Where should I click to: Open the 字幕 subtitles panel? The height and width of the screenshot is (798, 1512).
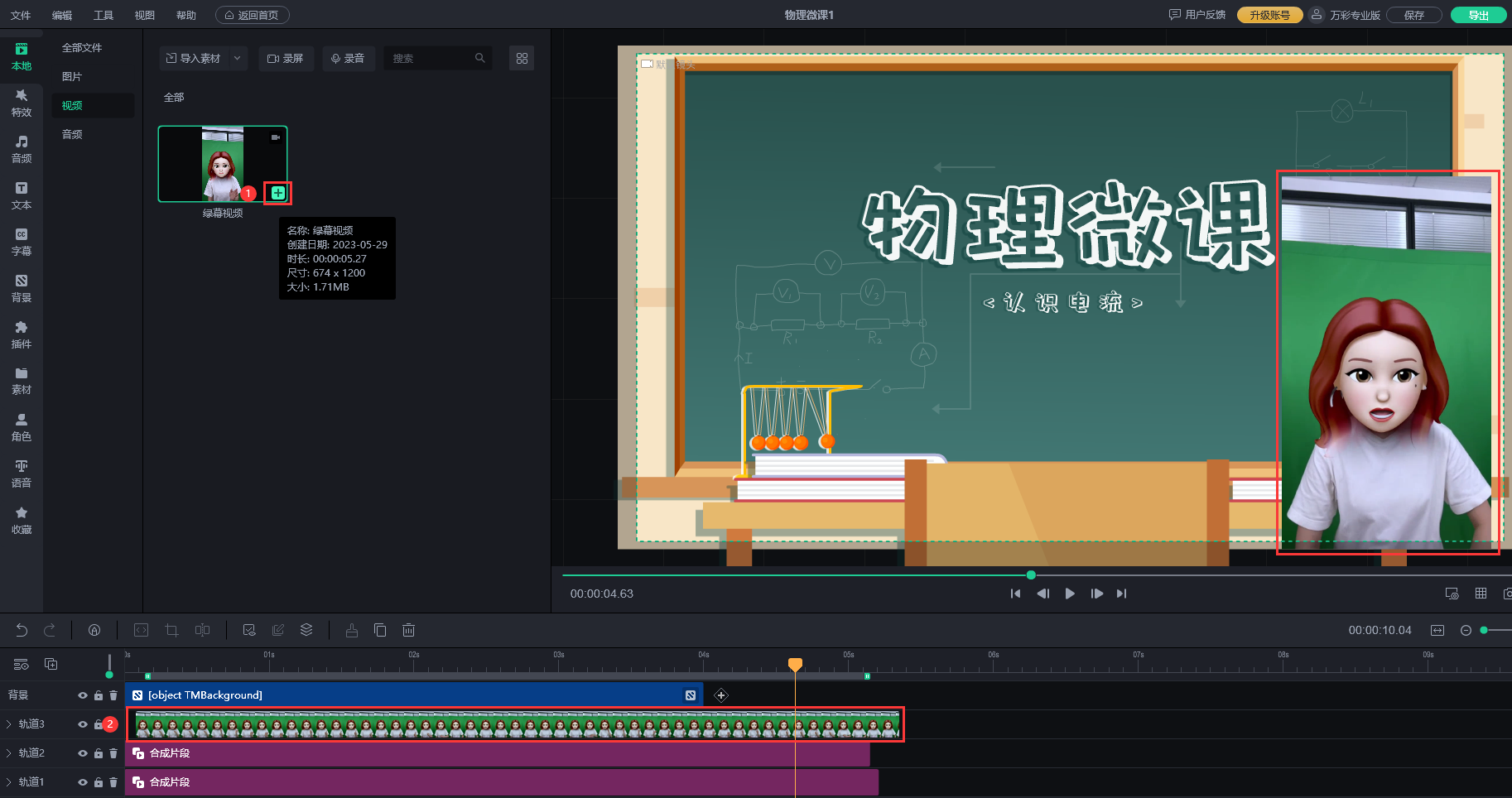pos(22,242)
